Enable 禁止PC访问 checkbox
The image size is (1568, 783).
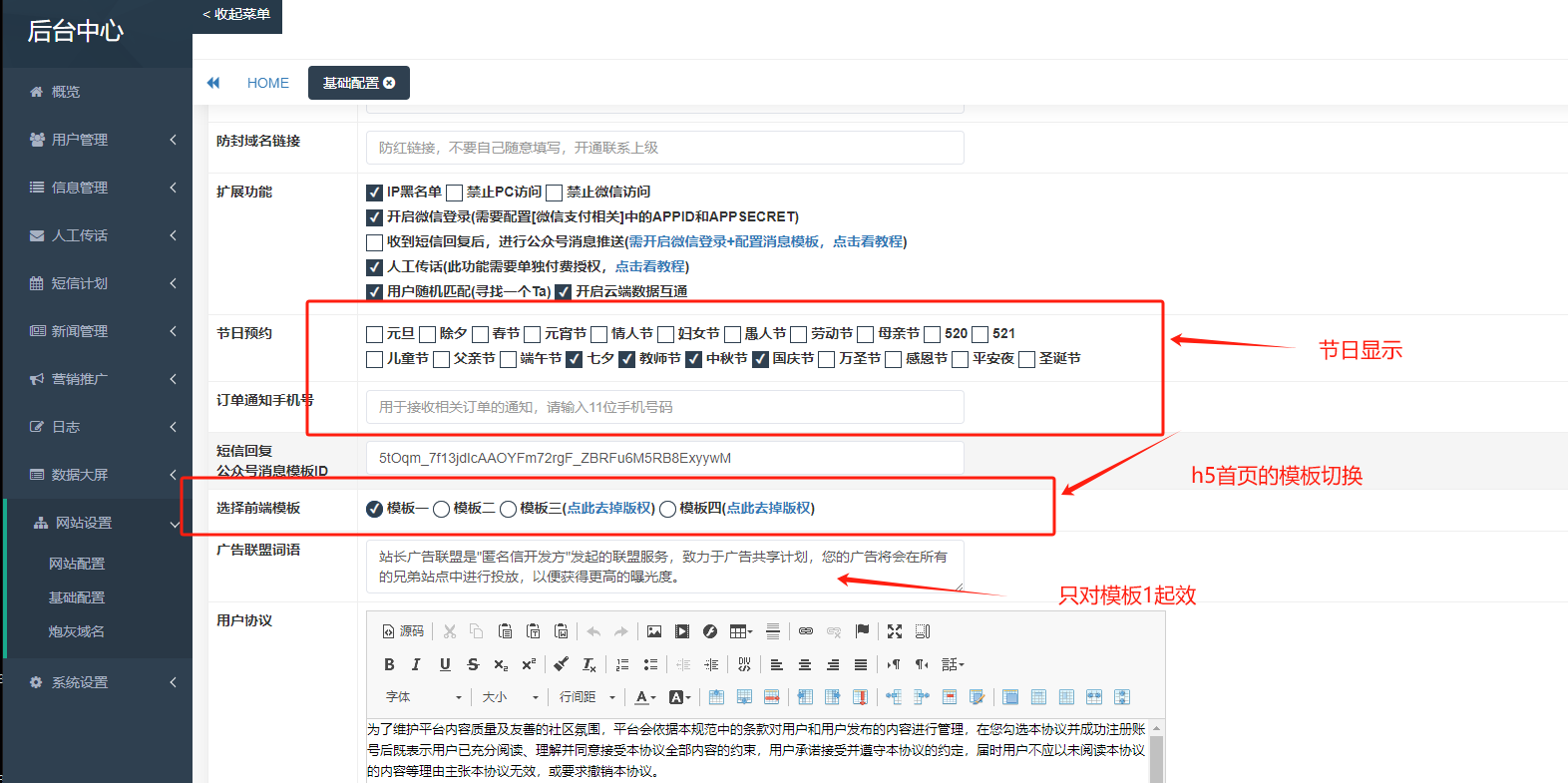(x=455, y=193)
